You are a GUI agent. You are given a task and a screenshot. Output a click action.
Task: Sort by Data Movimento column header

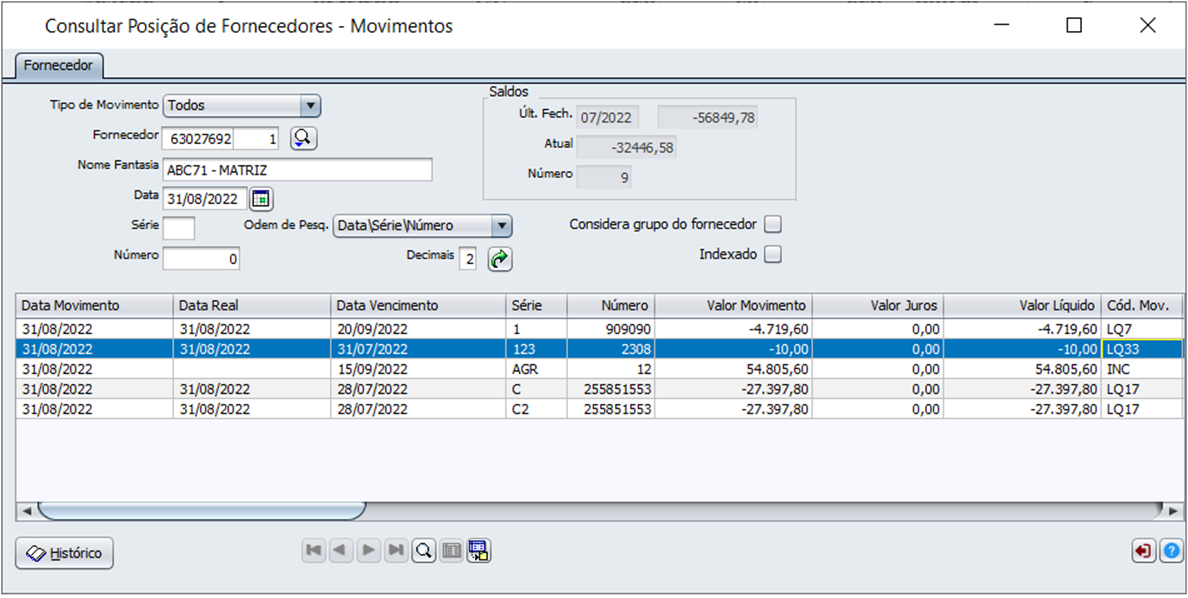pos(95,305)
